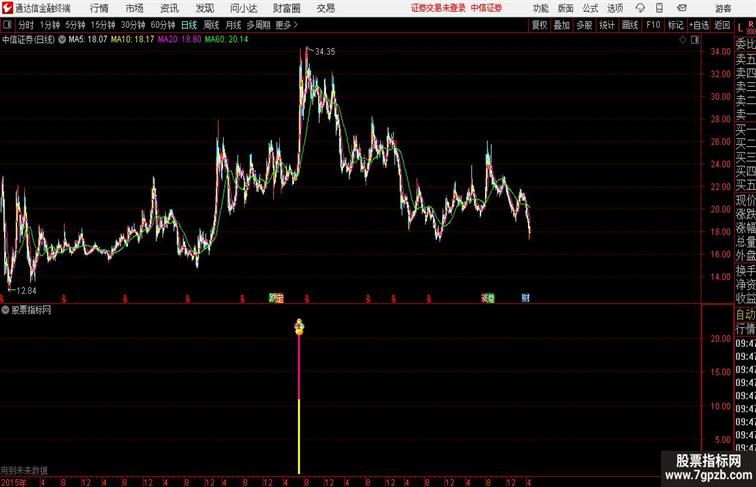Open the 多周期 multi-period view
The height and width of the screenshot is (487, 756).
pyautogui.click(x=258, y=25)
